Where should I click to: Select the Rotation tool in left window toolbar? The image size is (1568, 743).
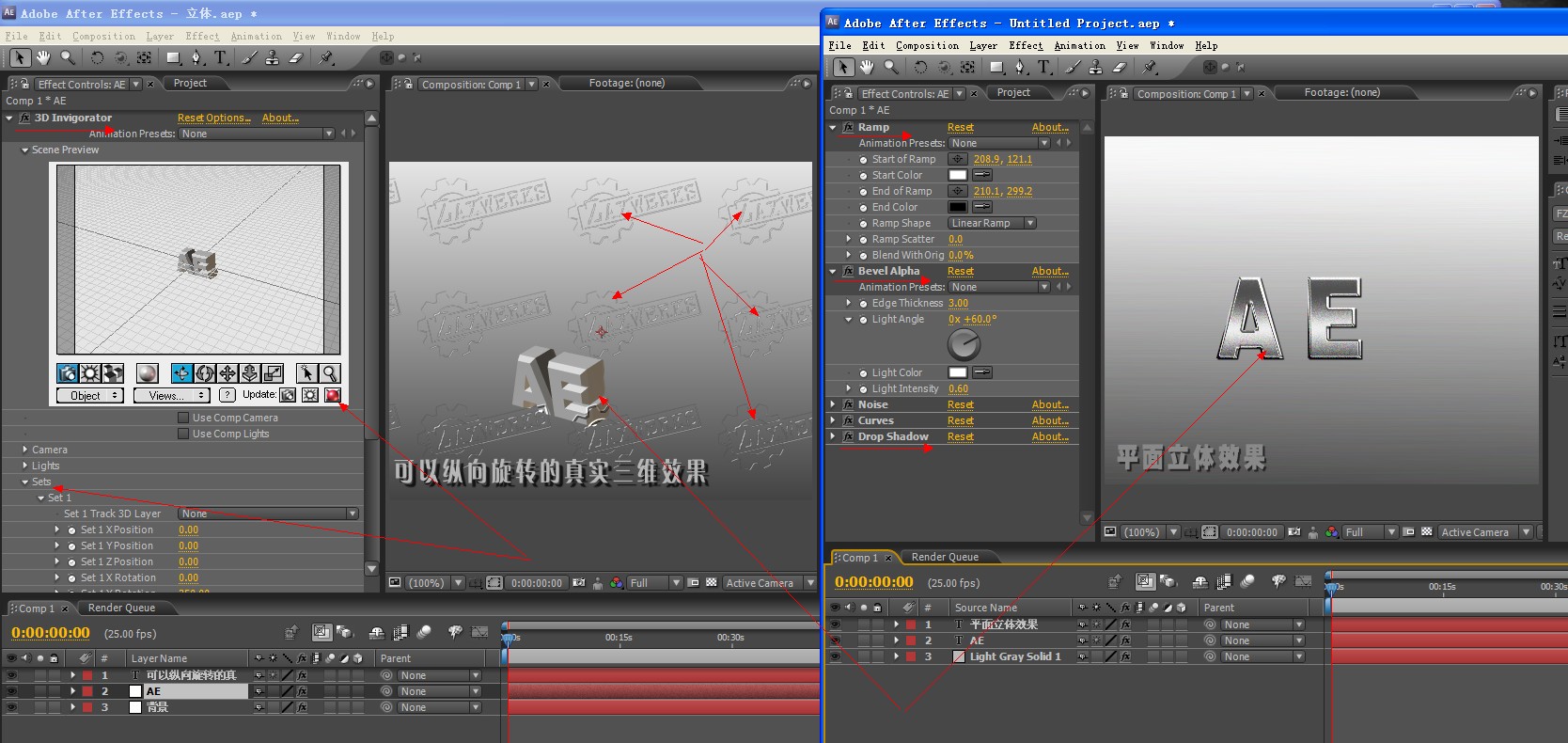(x=97, y=57)
